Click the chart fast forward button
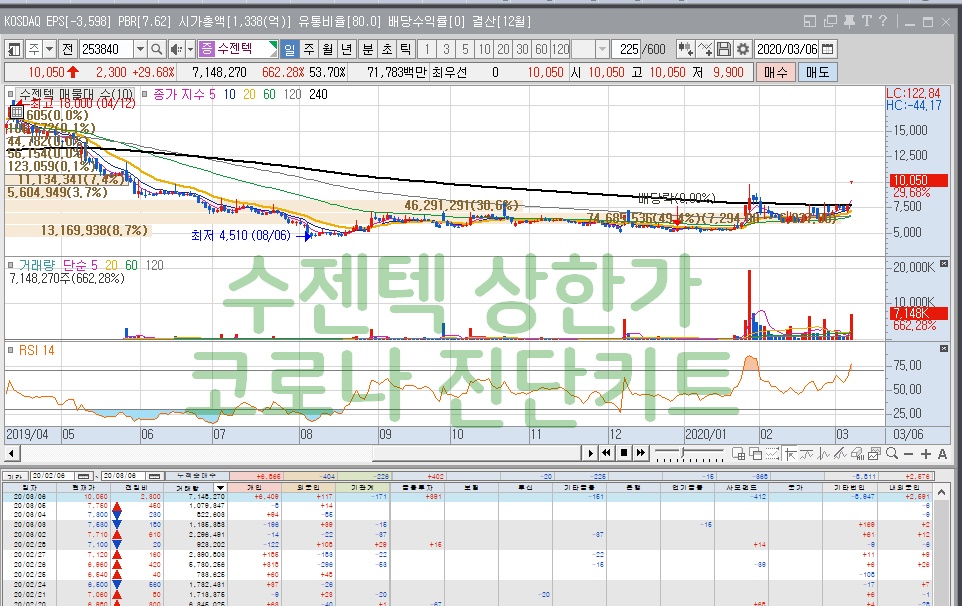962x606 pixels. (641, 453)
